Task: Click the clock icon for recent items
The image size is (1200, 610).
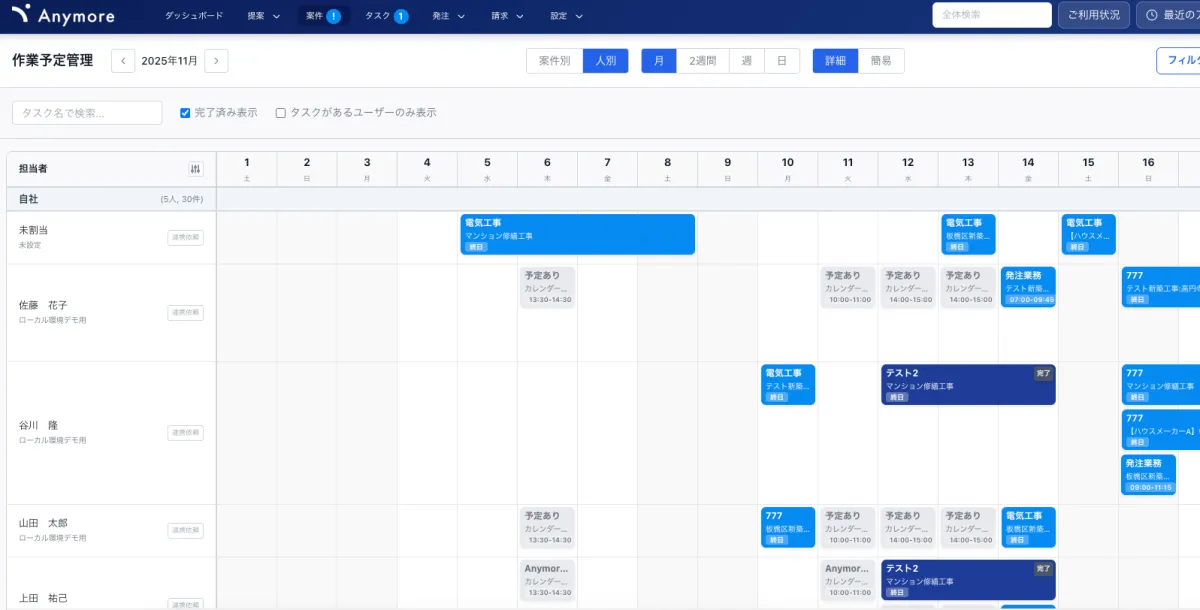Action: pos(1152,15)
